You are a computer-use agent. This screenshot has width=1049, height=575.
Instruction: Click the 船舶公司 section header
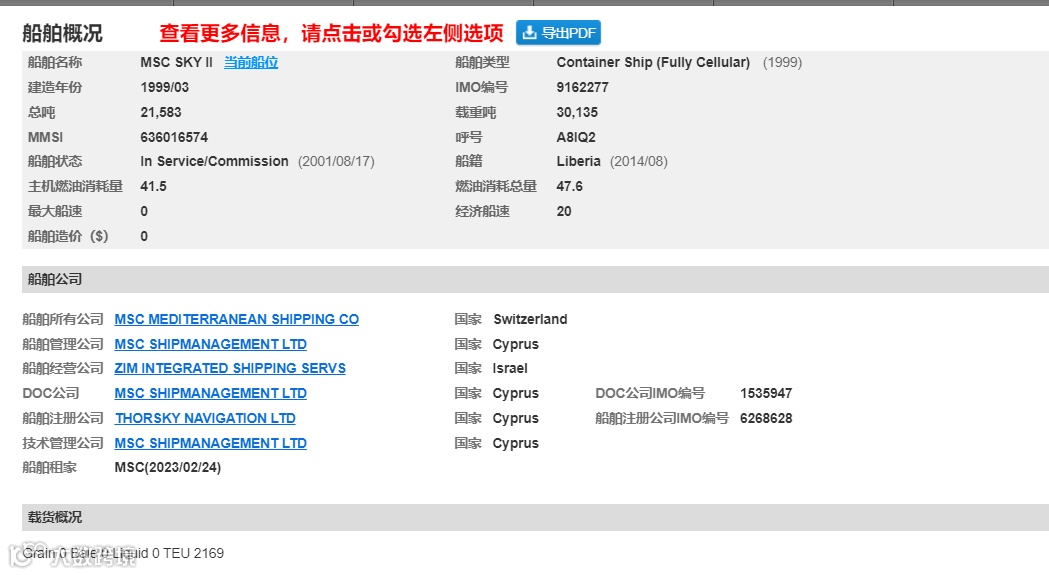[535, 279]
